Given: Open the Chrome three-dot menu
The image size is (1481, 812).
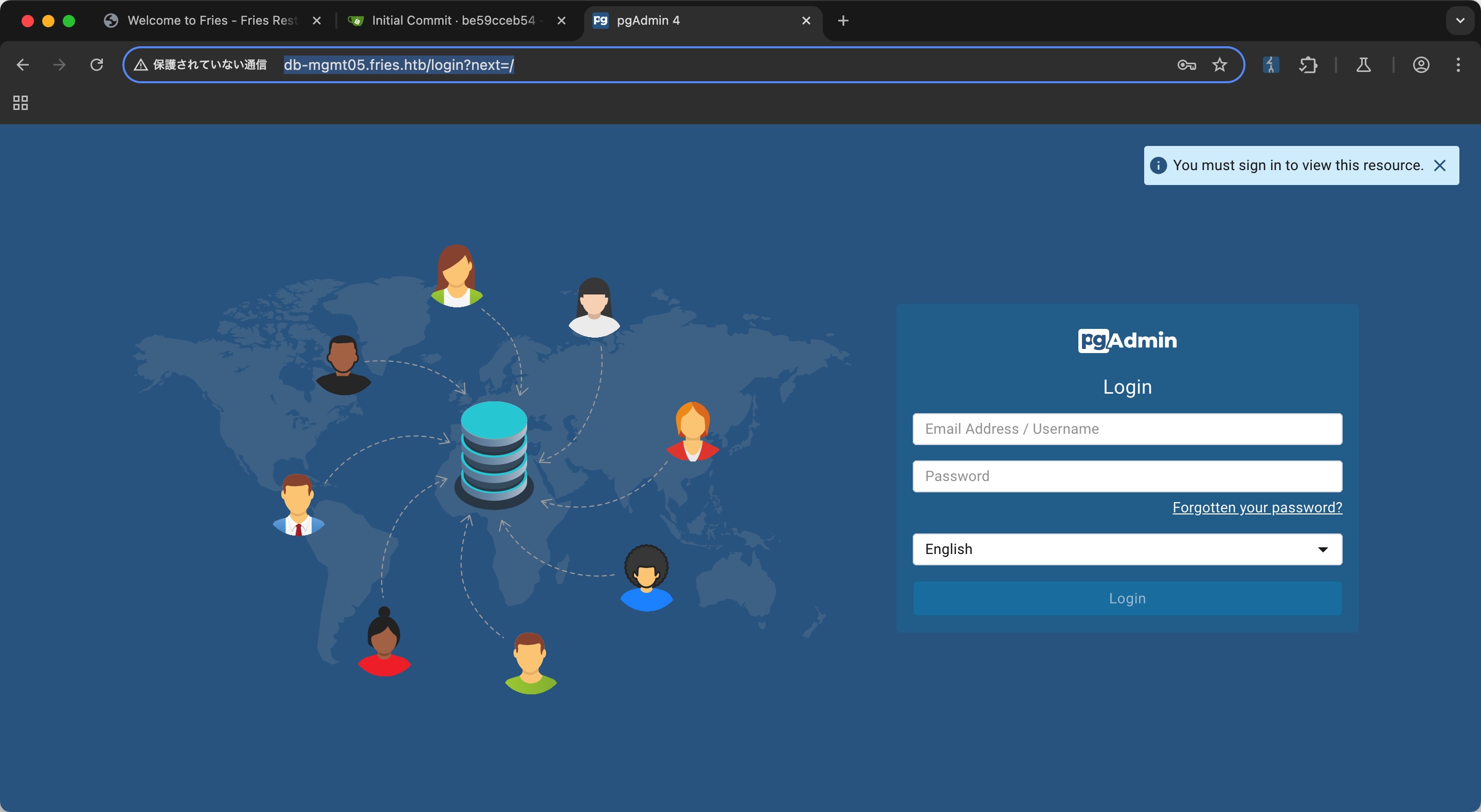Looking at the screenshot, I should tap(1458, 65).
